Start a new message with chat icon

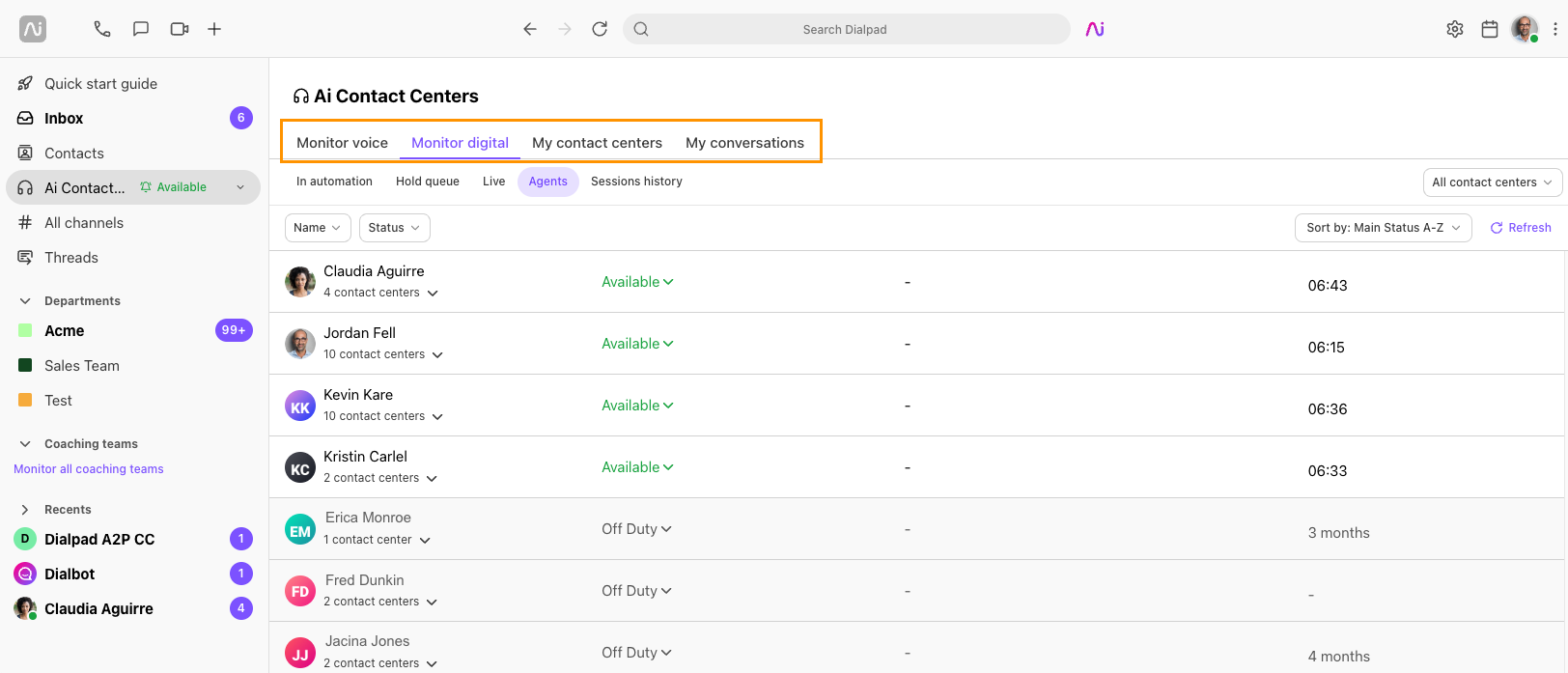point(141,29)
